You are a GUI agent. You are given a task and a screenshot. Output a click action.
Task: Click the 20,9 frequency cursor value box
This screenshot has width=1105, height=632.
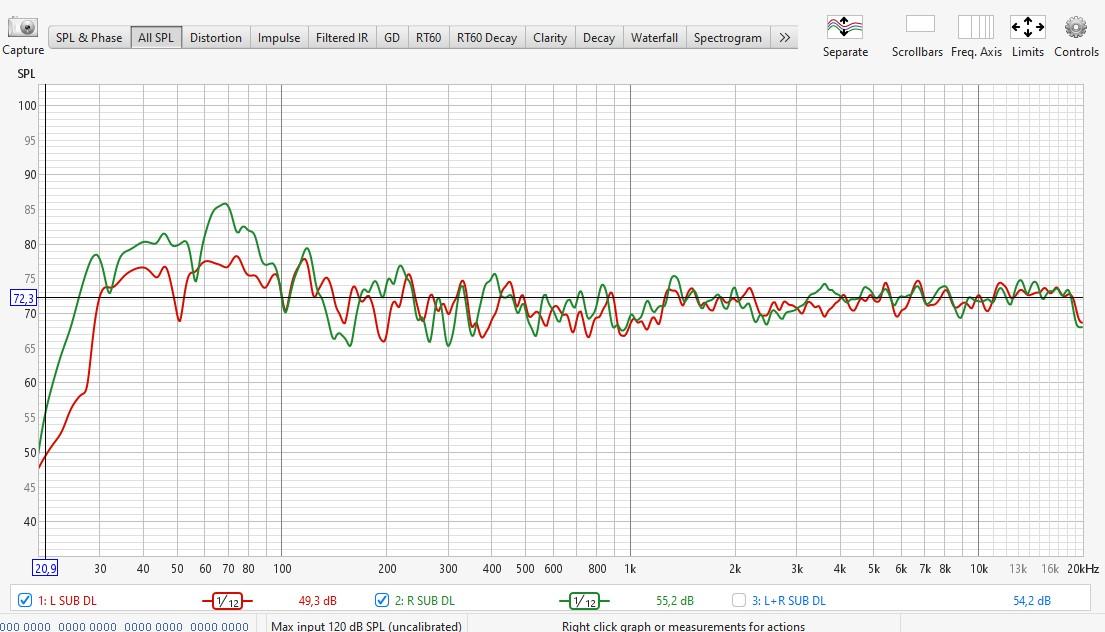coord(45,567)
